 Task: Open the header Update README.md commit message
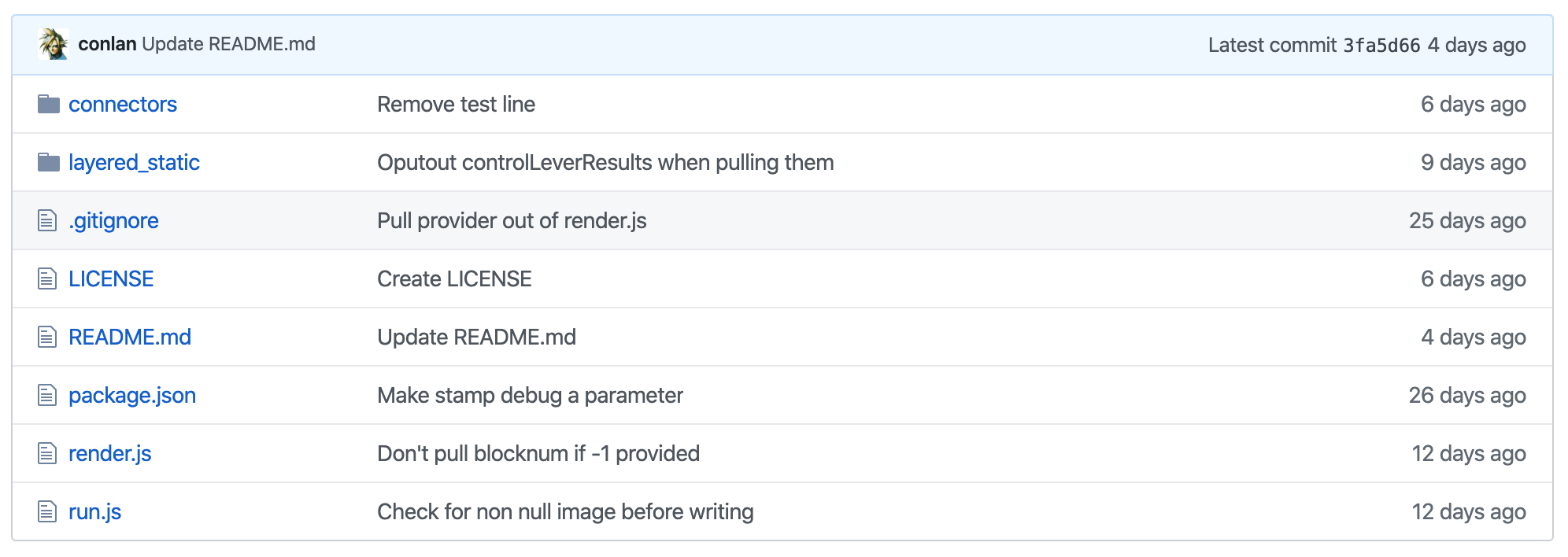coord(229,44)
